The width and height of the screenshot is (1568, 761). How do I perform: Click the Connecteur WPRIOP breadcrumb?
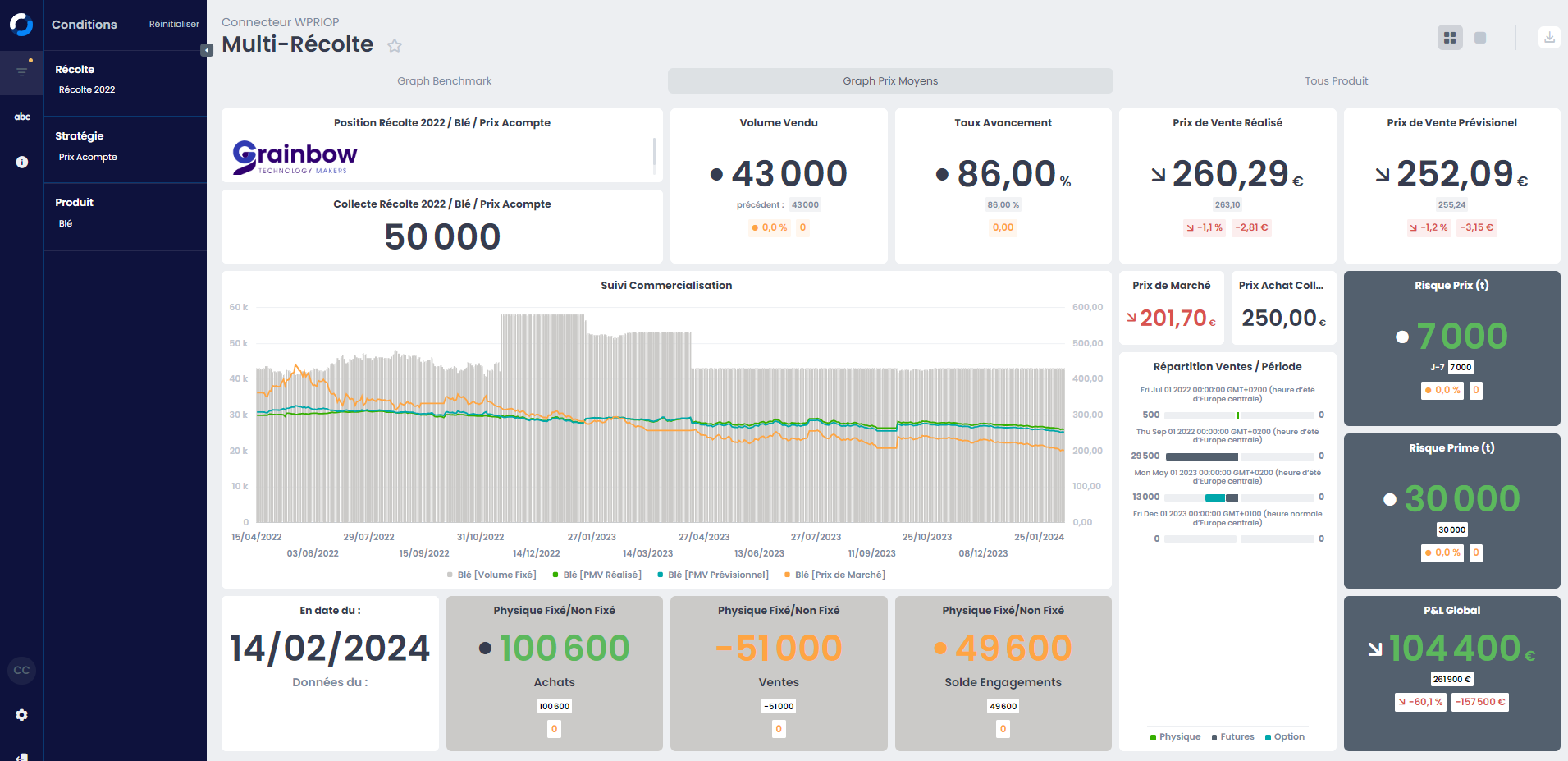[x=280, y=22]
